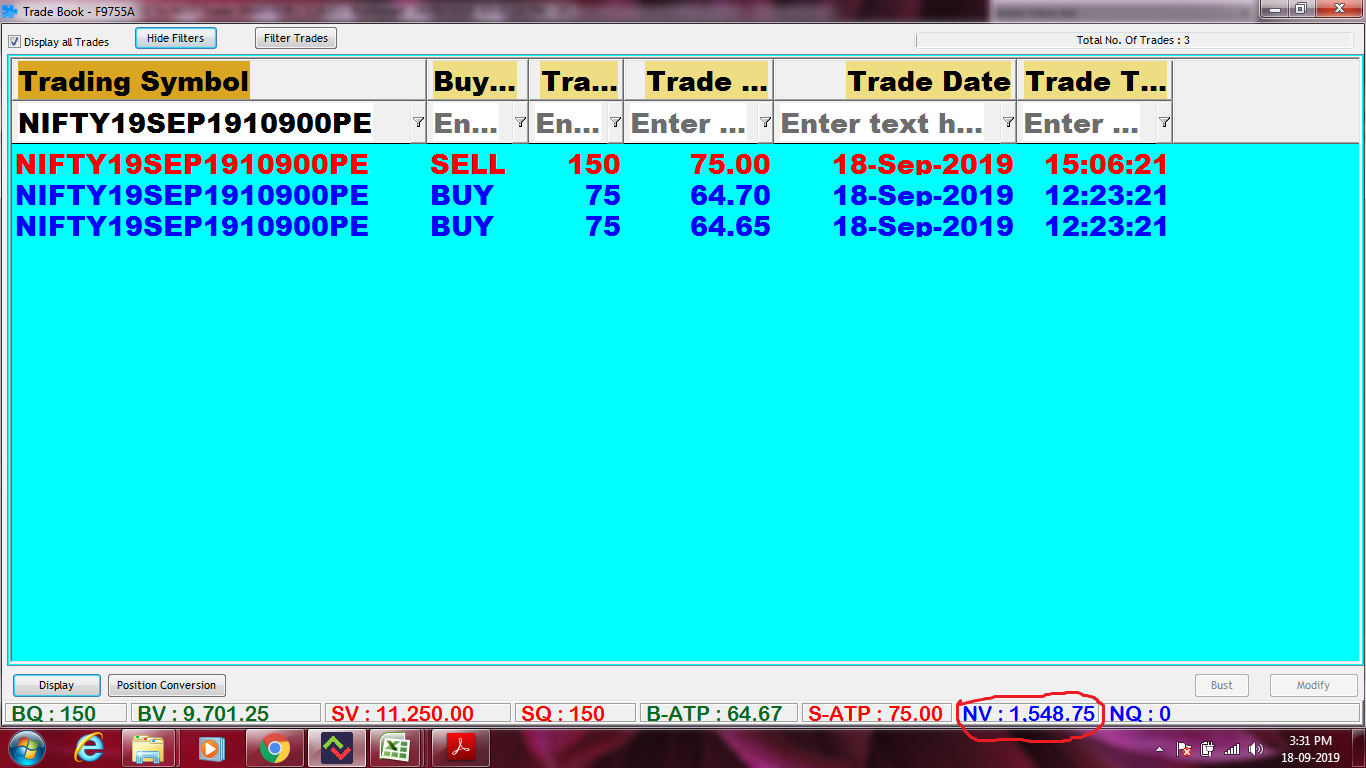This screenshot has width=1366, height=768.
Task: Click the power plug tray icon
Action: (x=1208, y=749)
